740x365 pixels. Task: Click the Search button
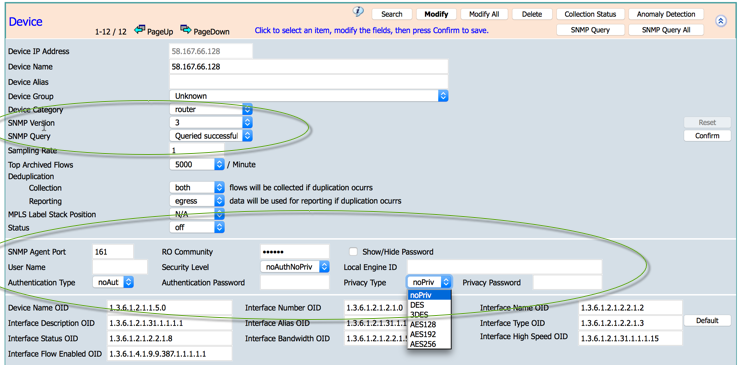[392, 14]
